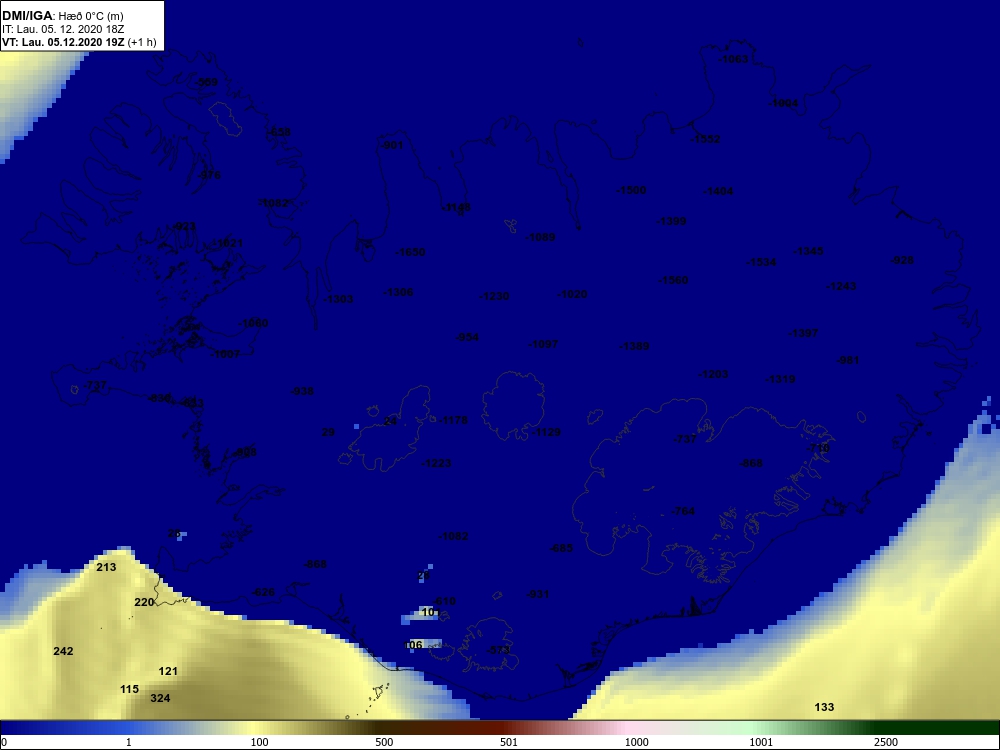Click the map value -1178
This screenshot has height=750, width=1000.
[453, 420]
